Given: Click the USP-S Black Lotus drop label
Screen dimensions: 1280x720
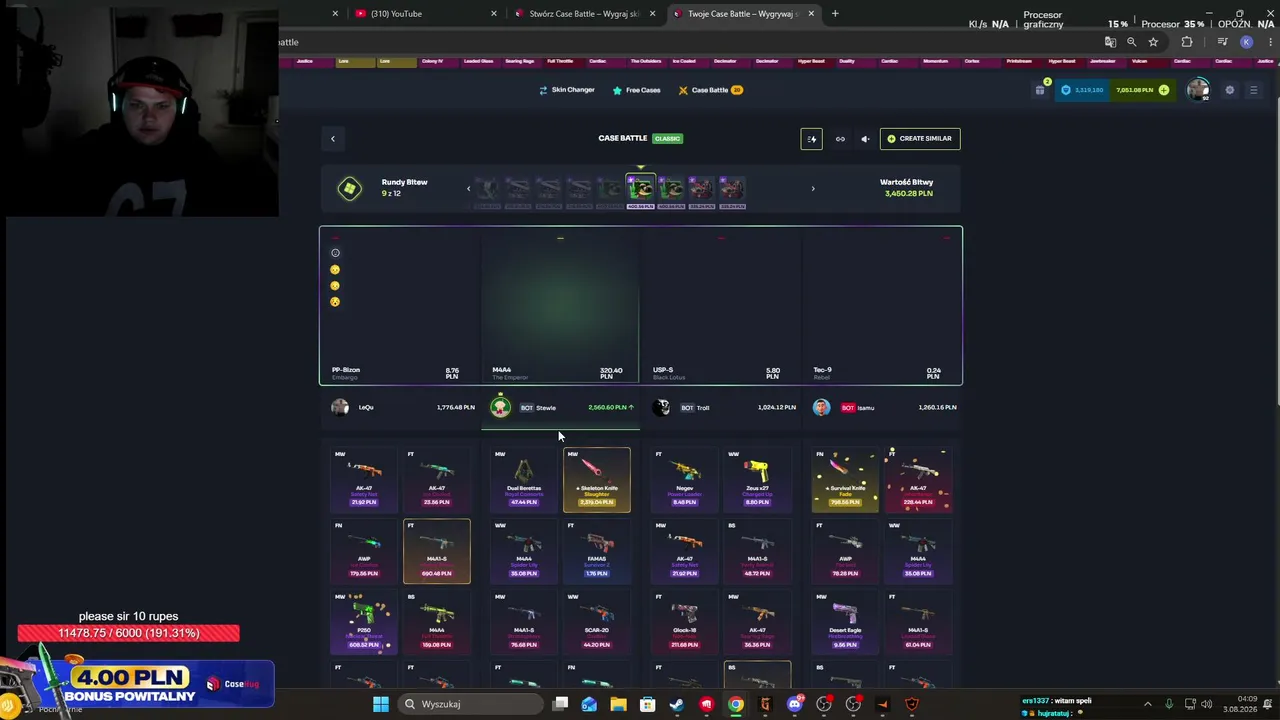Looking at the screenshot, I should click(669, 373).
